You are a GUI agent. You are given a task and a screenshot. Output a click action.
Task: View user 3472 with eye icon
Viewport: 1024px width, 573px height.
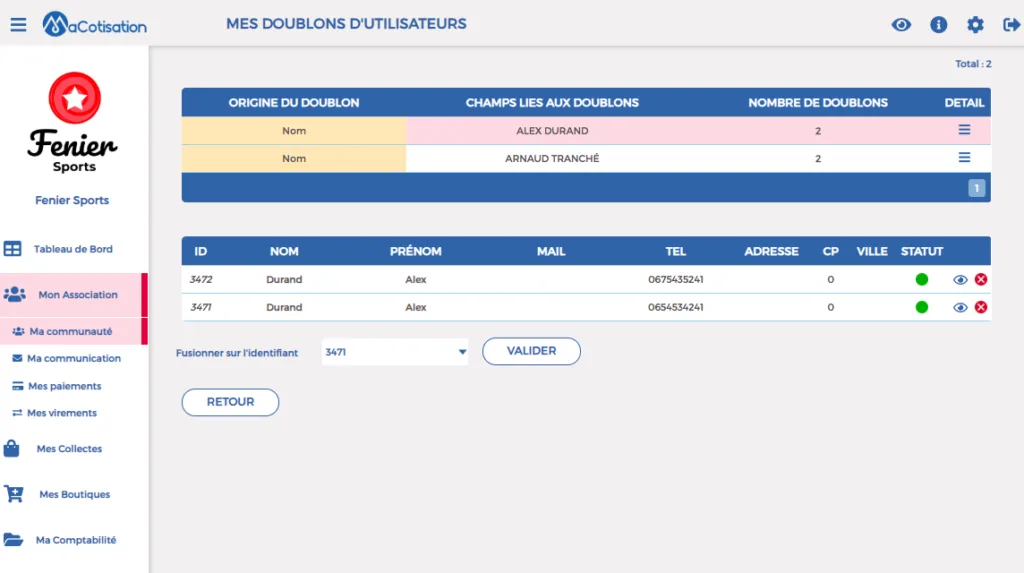pyautogui.click(x=960, y=280)
